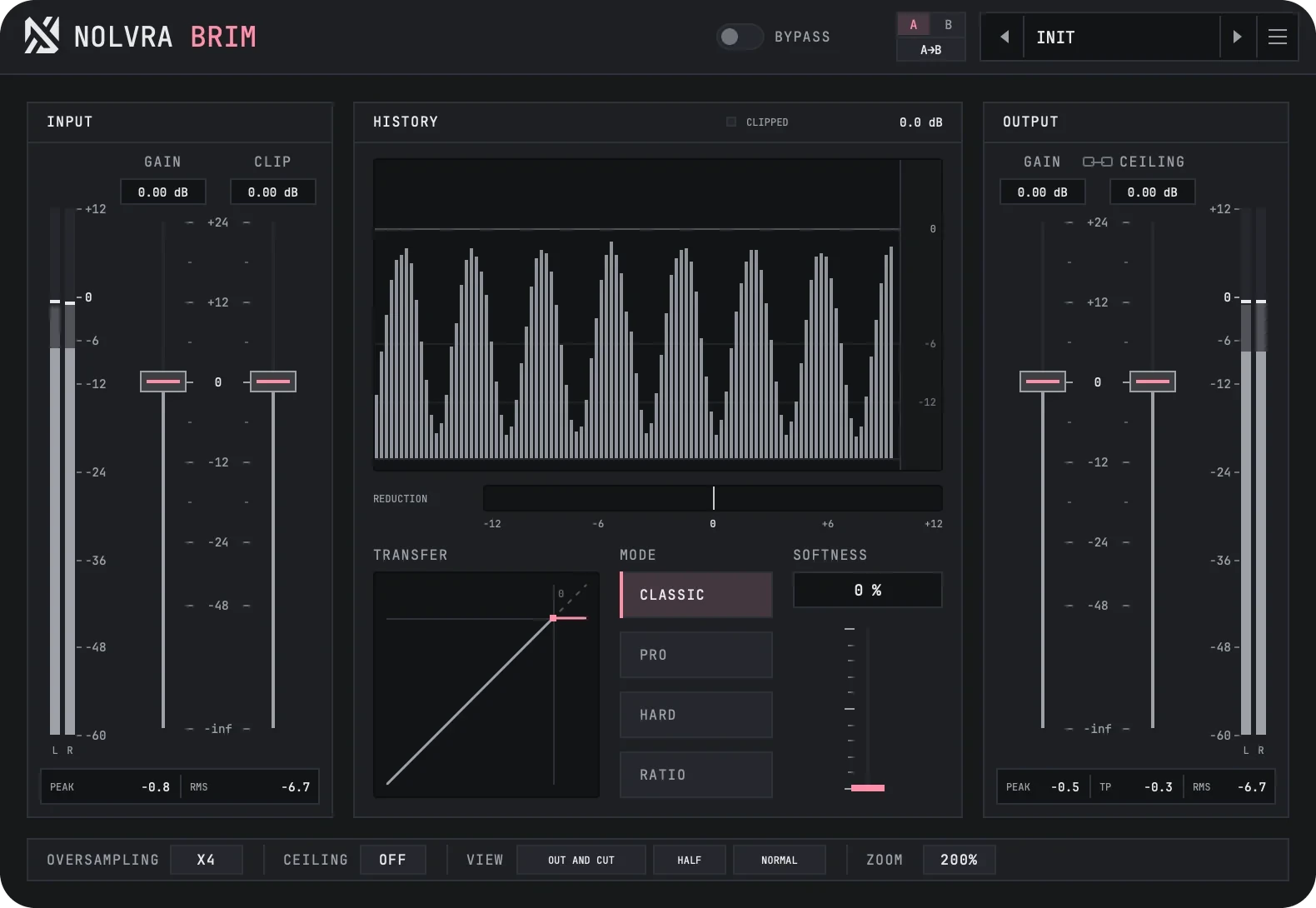Switch to preset slot A
This screenshot has width=1316, height=908.
[914, 25]
